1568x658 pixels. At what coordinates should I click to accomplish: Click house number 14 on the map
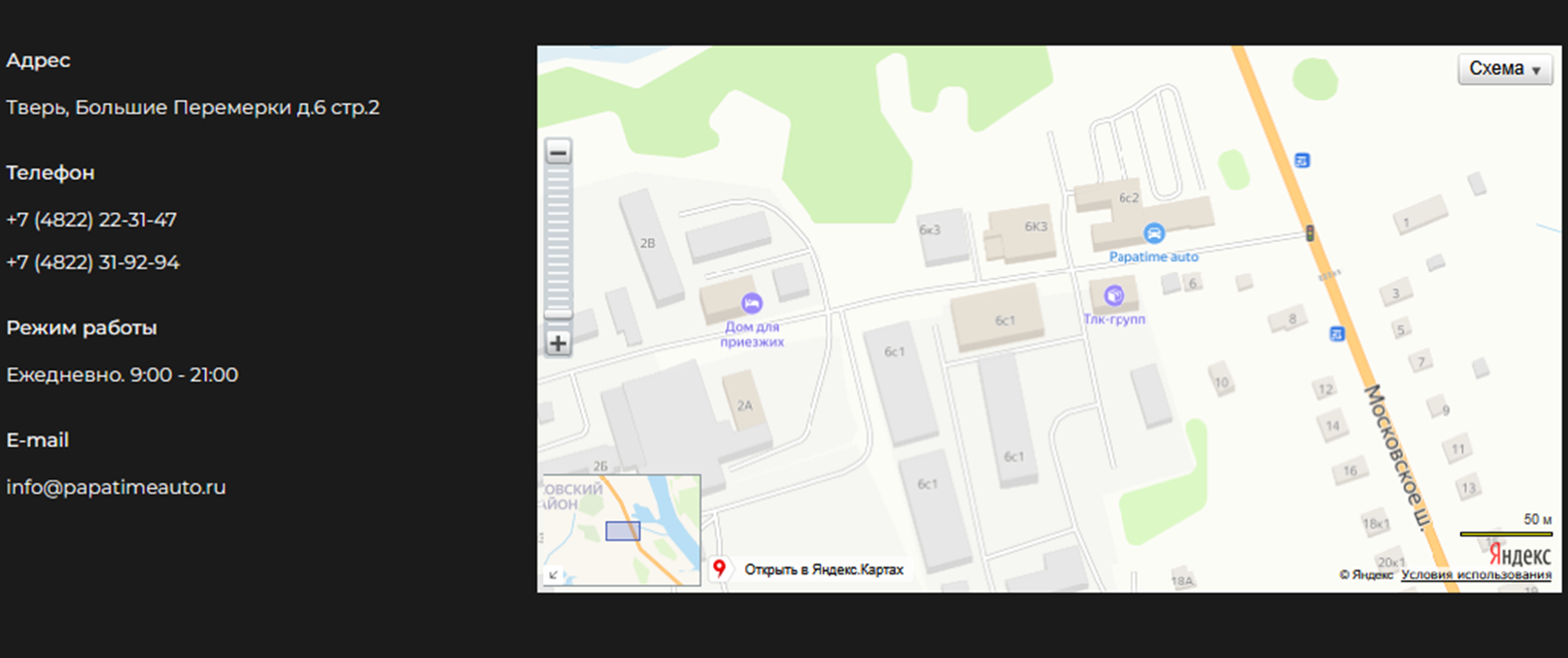click(1332, 426)
